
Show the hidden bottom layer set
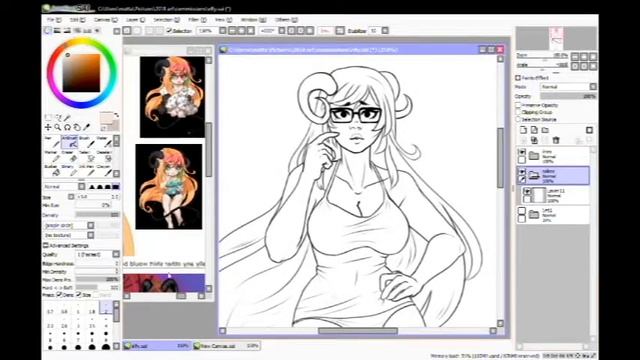[522, 211]
